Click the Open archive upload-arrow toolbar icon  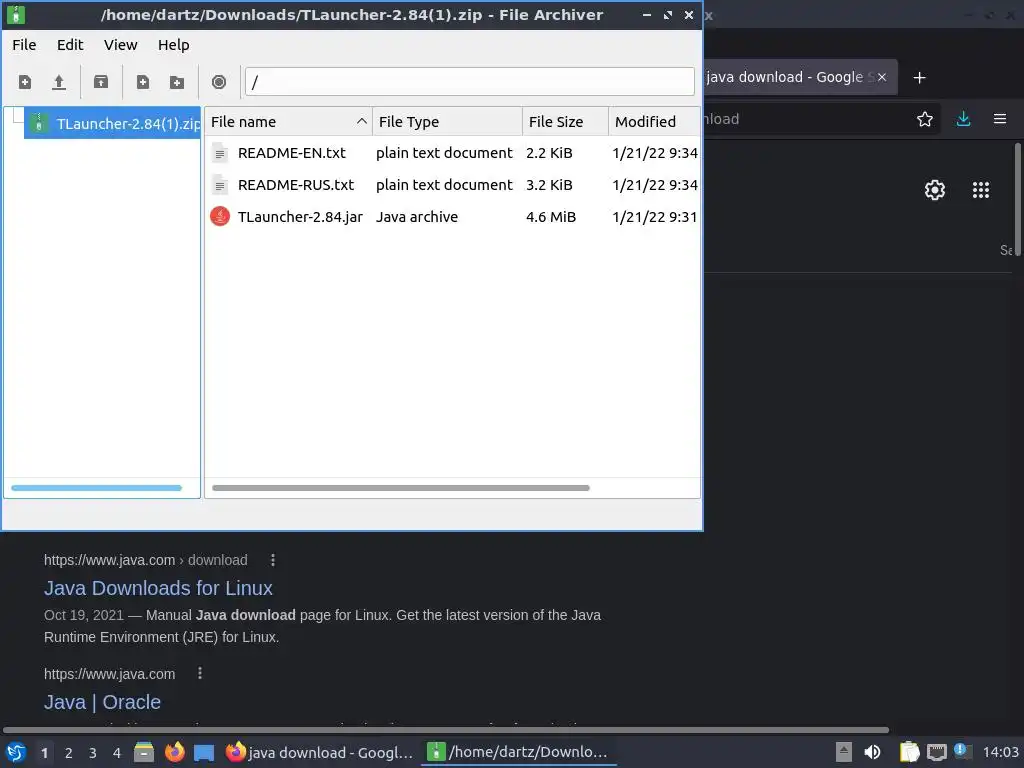[x=59, y=82]
